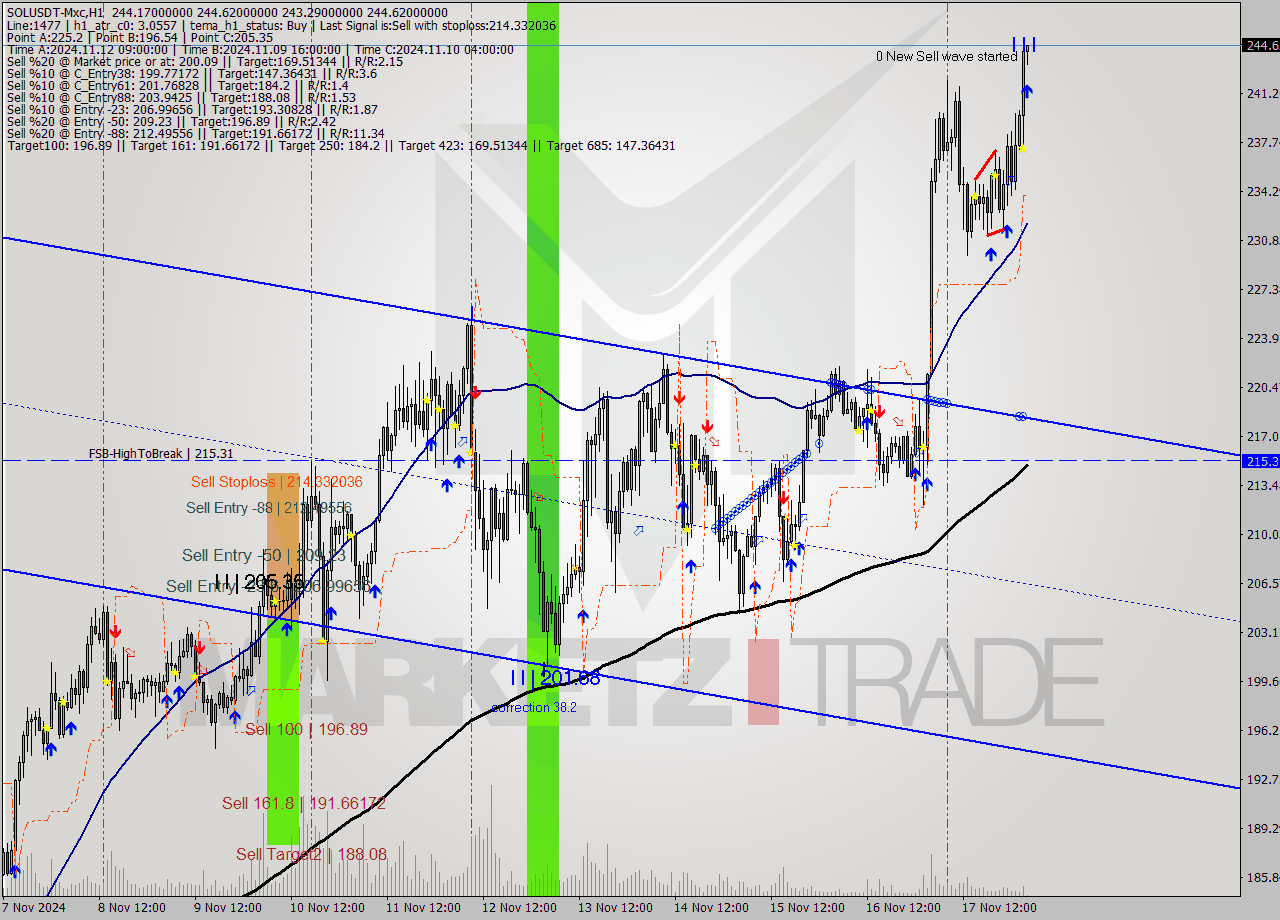Select the 230.8 price axis label
The height and width of the screenshot is (920, 1280).
click(1262, 240)
